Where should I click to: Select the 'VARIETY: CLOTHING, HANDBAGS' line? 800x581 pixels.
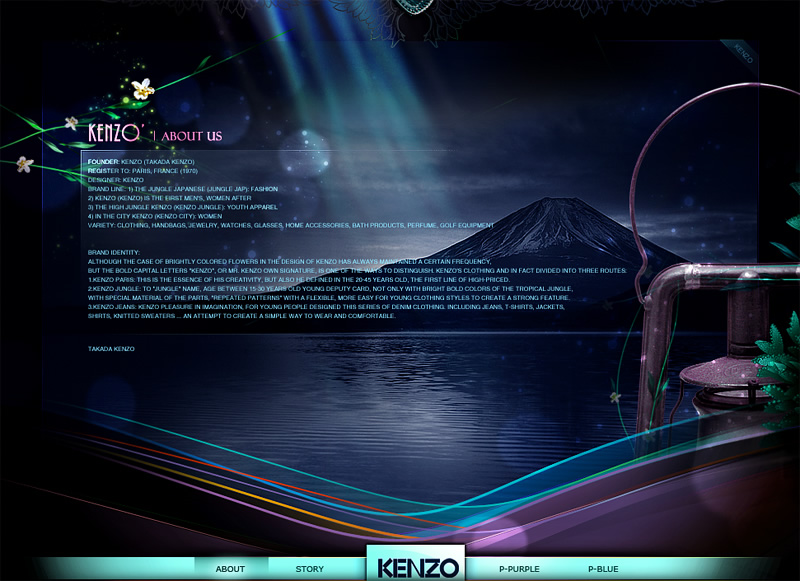pos(291,225)
